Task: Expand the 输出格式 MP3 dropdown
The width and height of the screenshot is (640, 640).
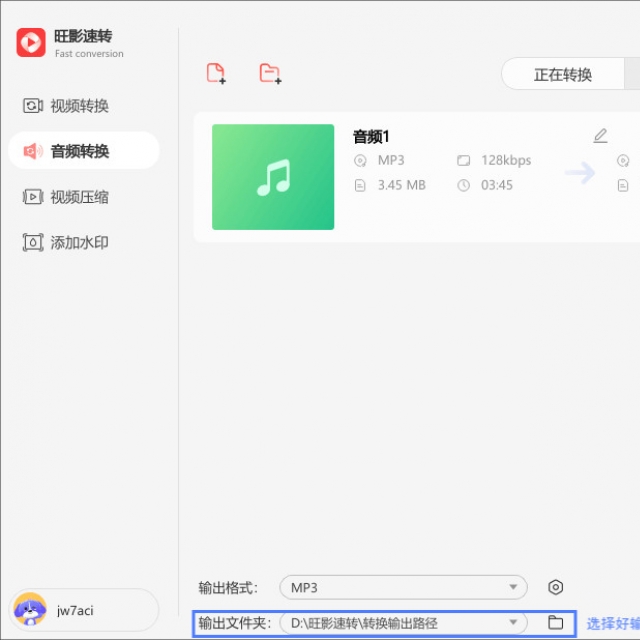Action: point(403,587)
